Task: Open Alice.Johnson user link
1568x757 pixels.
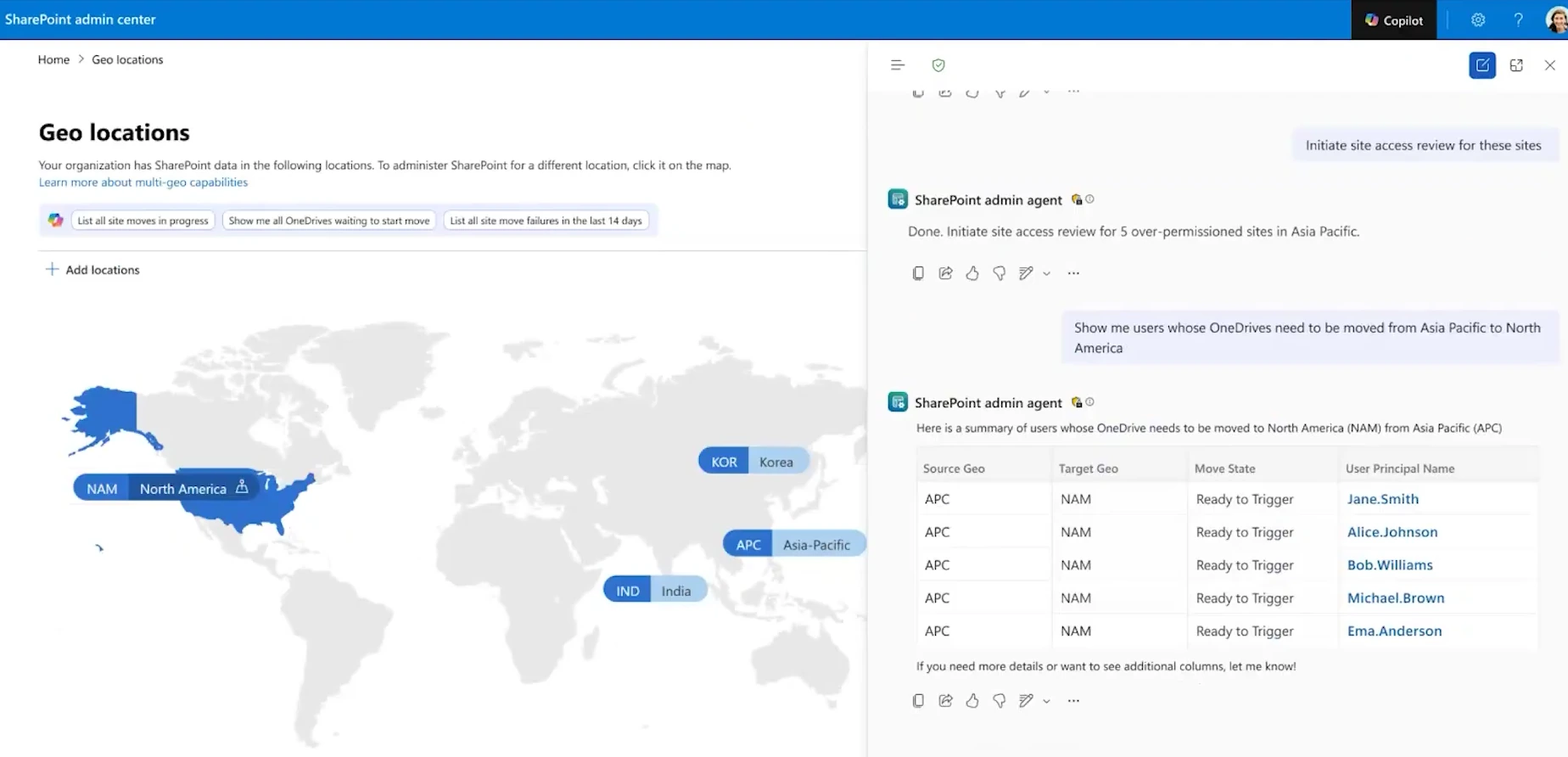Action: 1392,532
